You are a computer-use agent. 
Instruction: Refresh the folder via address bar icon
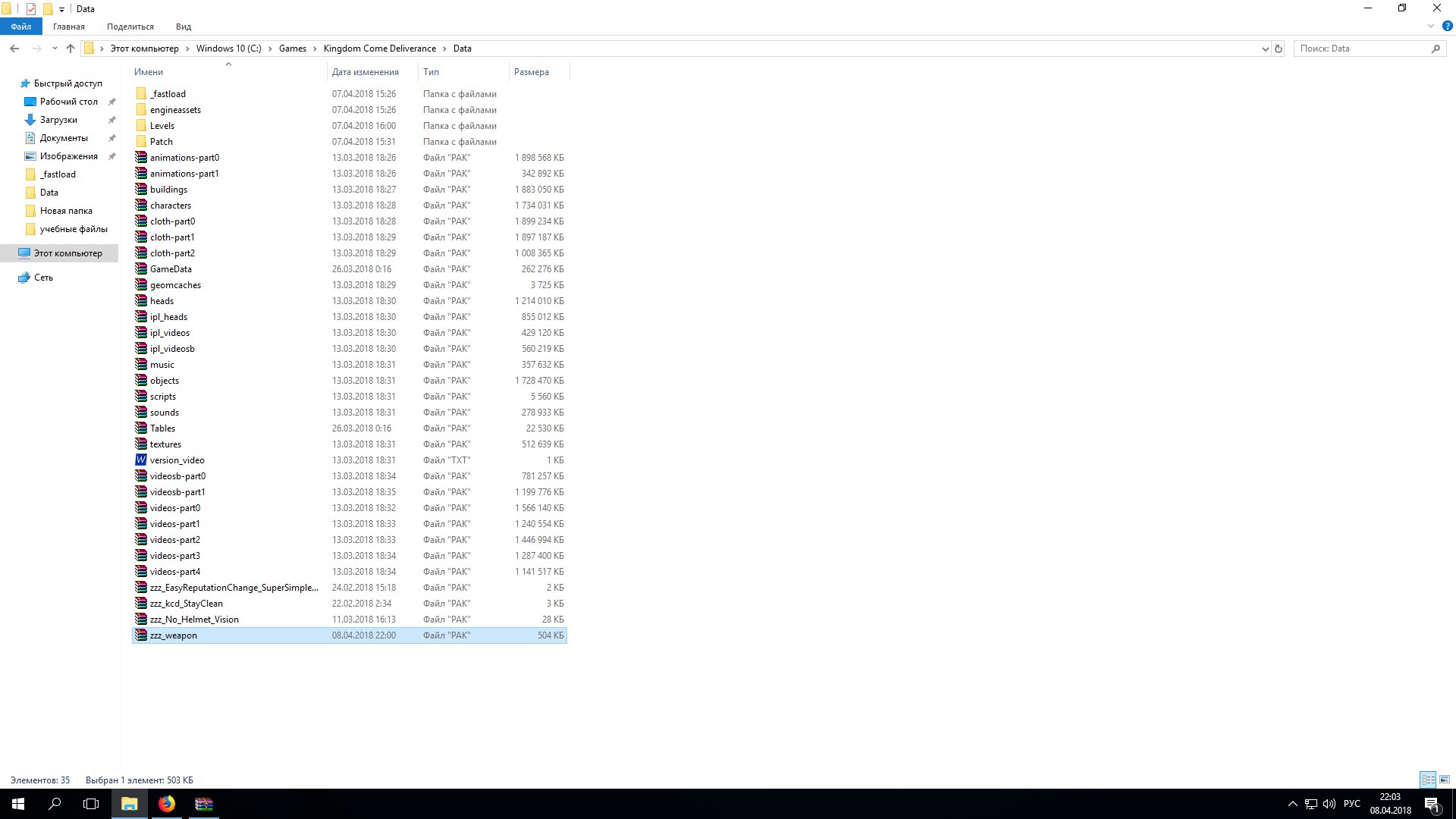[x=1279, y=49]
